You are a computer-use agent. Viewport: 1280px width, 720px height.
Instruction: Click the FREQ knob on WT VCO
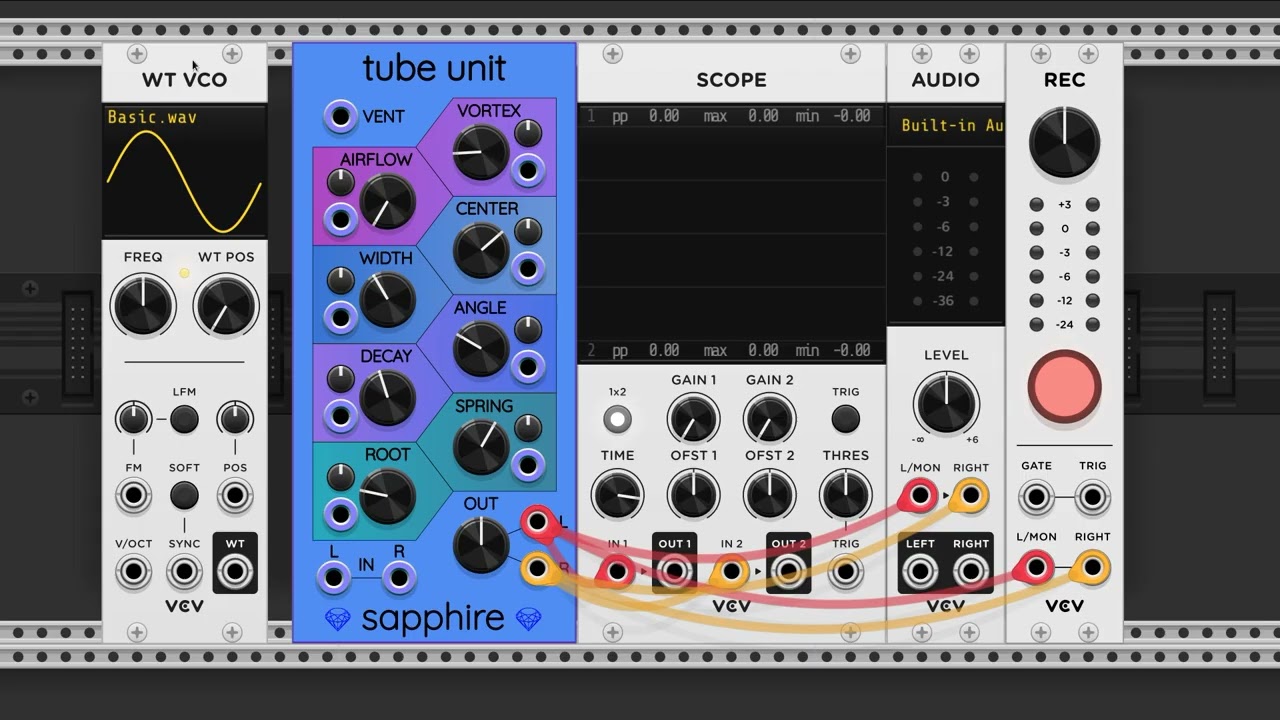[143, 306]
